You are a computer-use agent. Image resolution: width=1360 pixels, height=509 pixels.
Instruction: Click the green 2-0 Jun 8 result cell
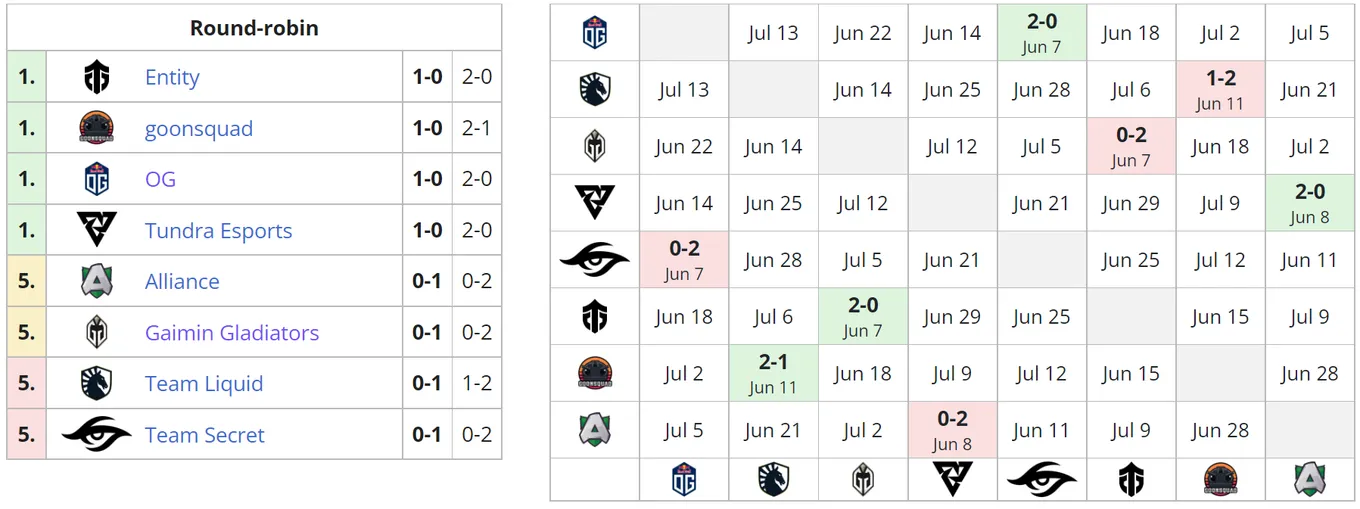(1310, 203)
